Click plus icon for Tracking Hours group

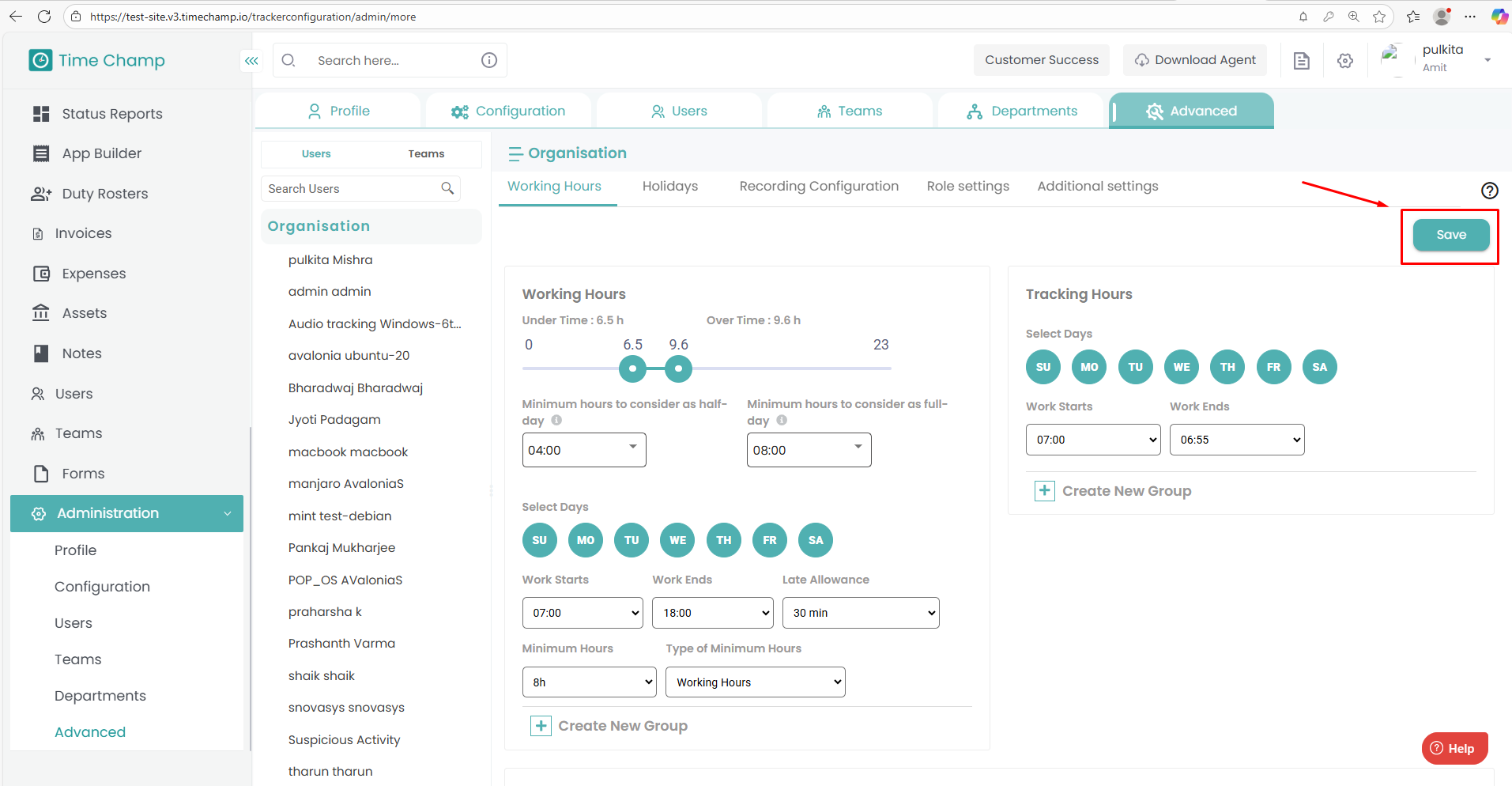click(1044, 491)
